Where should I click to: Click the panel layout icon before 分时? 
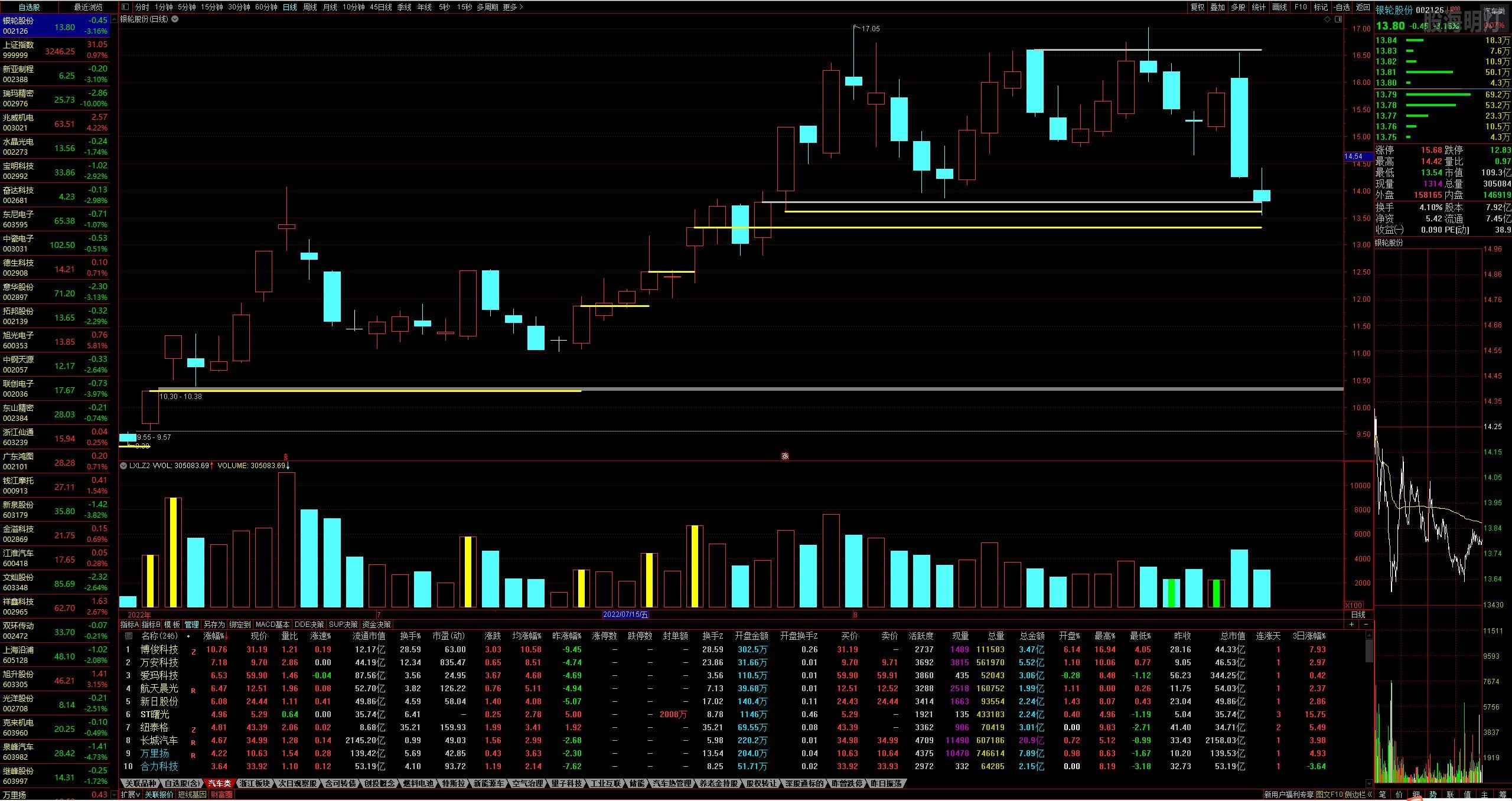[x=125, y=7]
